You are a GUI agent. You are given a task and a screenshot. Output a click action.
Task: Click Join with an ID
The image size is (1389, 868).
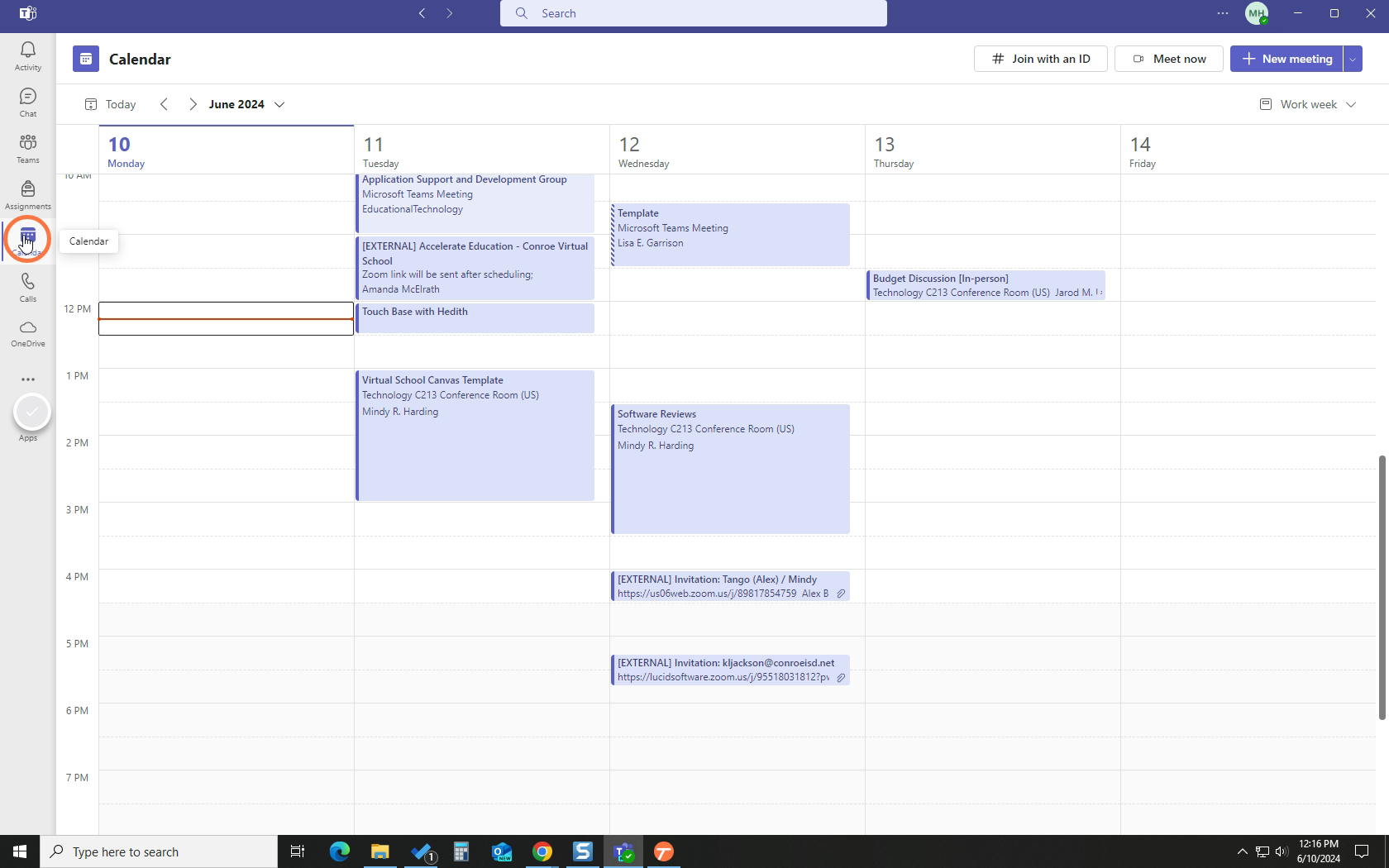[1041, 59]
